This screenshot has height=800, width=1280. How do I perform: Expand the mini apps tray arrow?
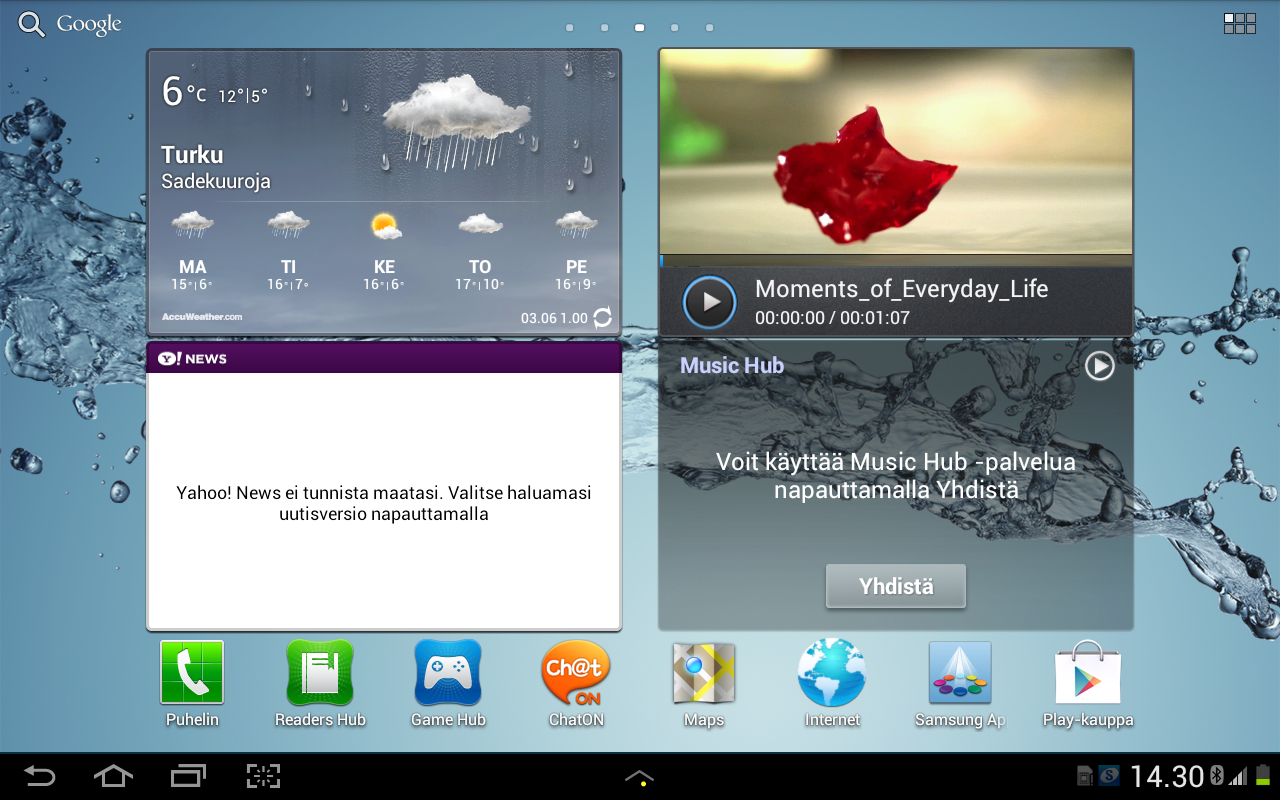click(x=640, y=777)
